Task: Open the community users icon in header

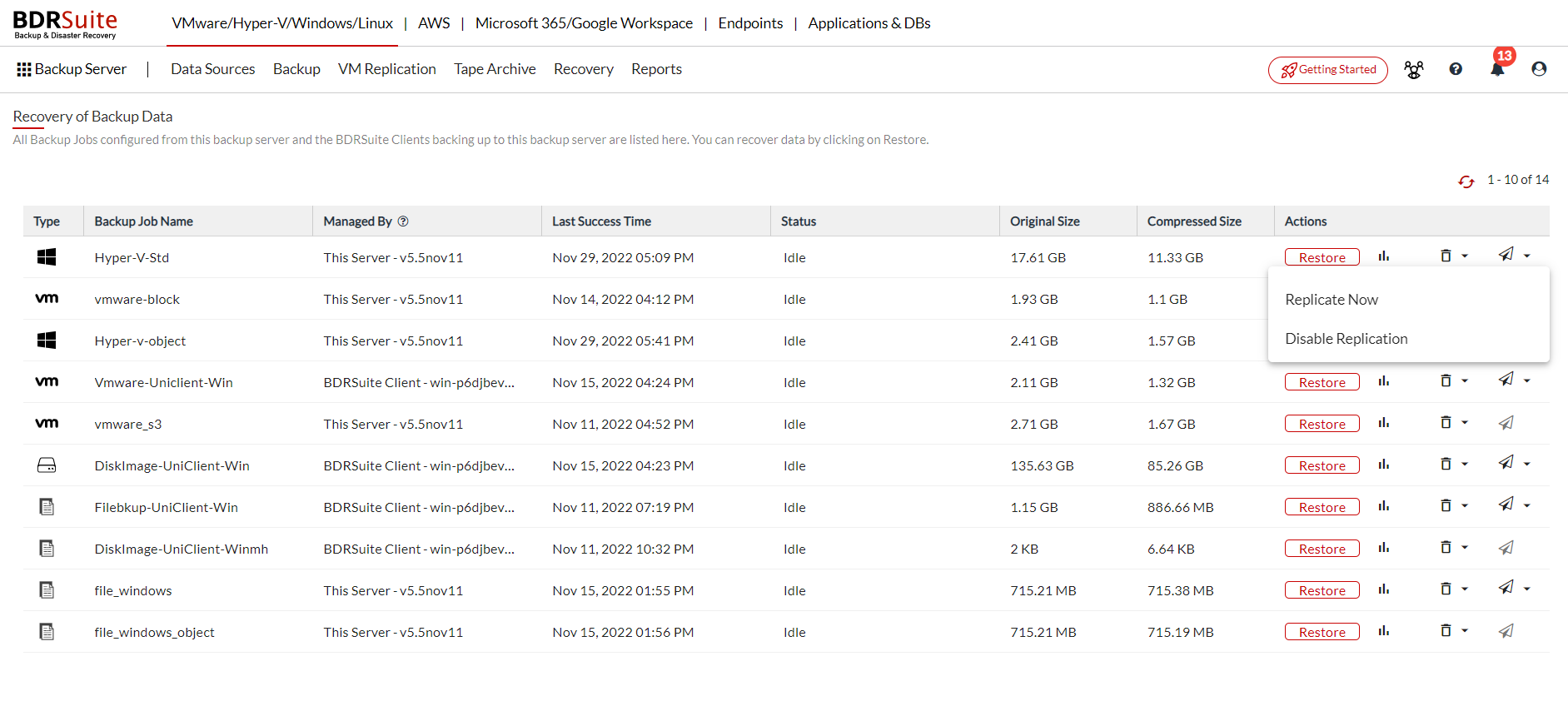Action: tap(1414, 69)
